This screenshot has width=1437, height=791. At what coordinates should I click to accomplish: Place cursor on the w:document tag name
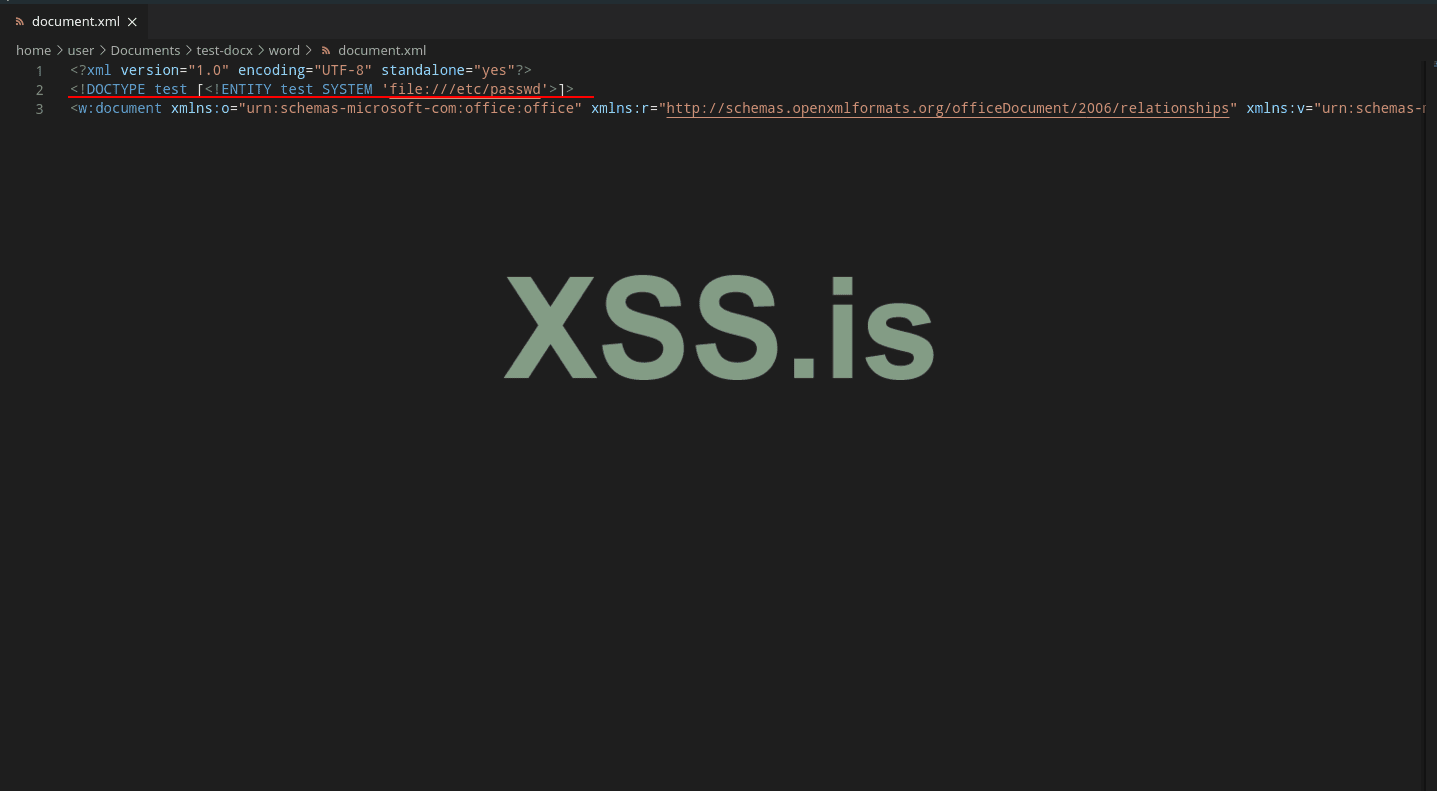tap(120, 108)
